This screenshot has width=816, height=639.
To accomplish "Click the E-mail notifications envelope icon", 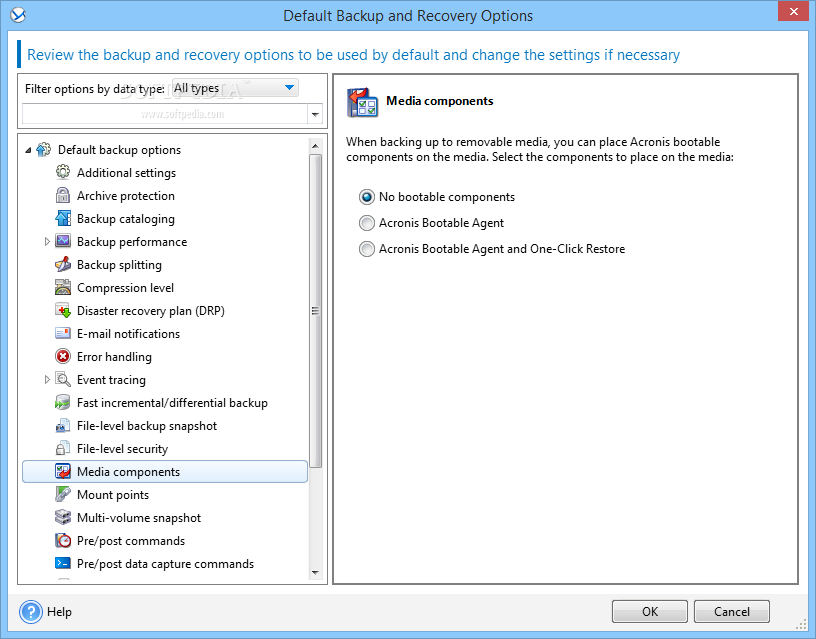I will click(x=62, y=333).
